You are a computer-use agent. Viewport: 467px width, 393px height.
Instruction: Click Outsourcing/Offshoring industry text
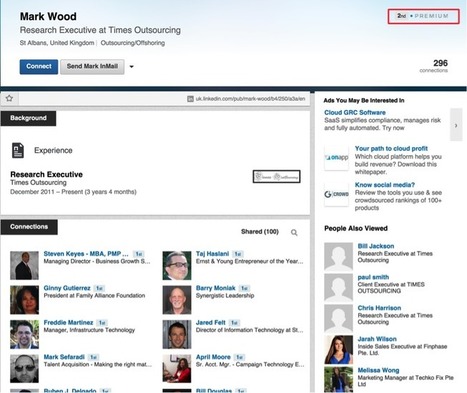pos(133,43)
